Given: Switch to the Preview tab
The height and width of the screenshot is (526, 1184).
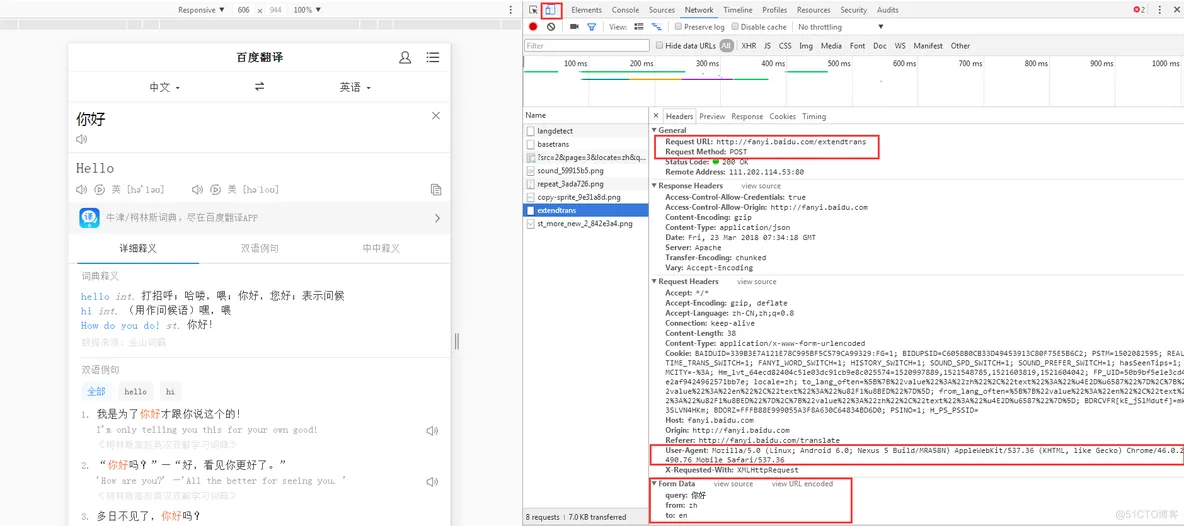Looking at the screenshot, I should (712, 116).
